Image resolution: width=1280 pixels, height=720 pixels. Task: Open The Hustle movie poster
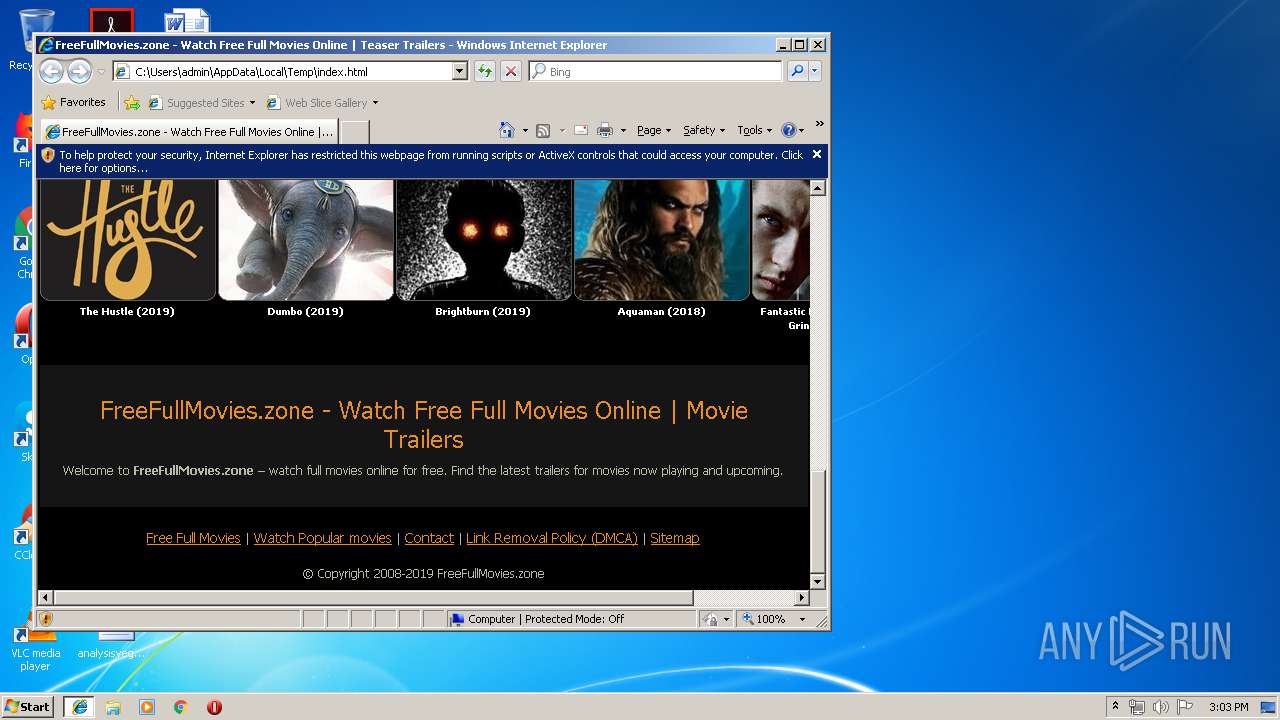click(127, 240)
